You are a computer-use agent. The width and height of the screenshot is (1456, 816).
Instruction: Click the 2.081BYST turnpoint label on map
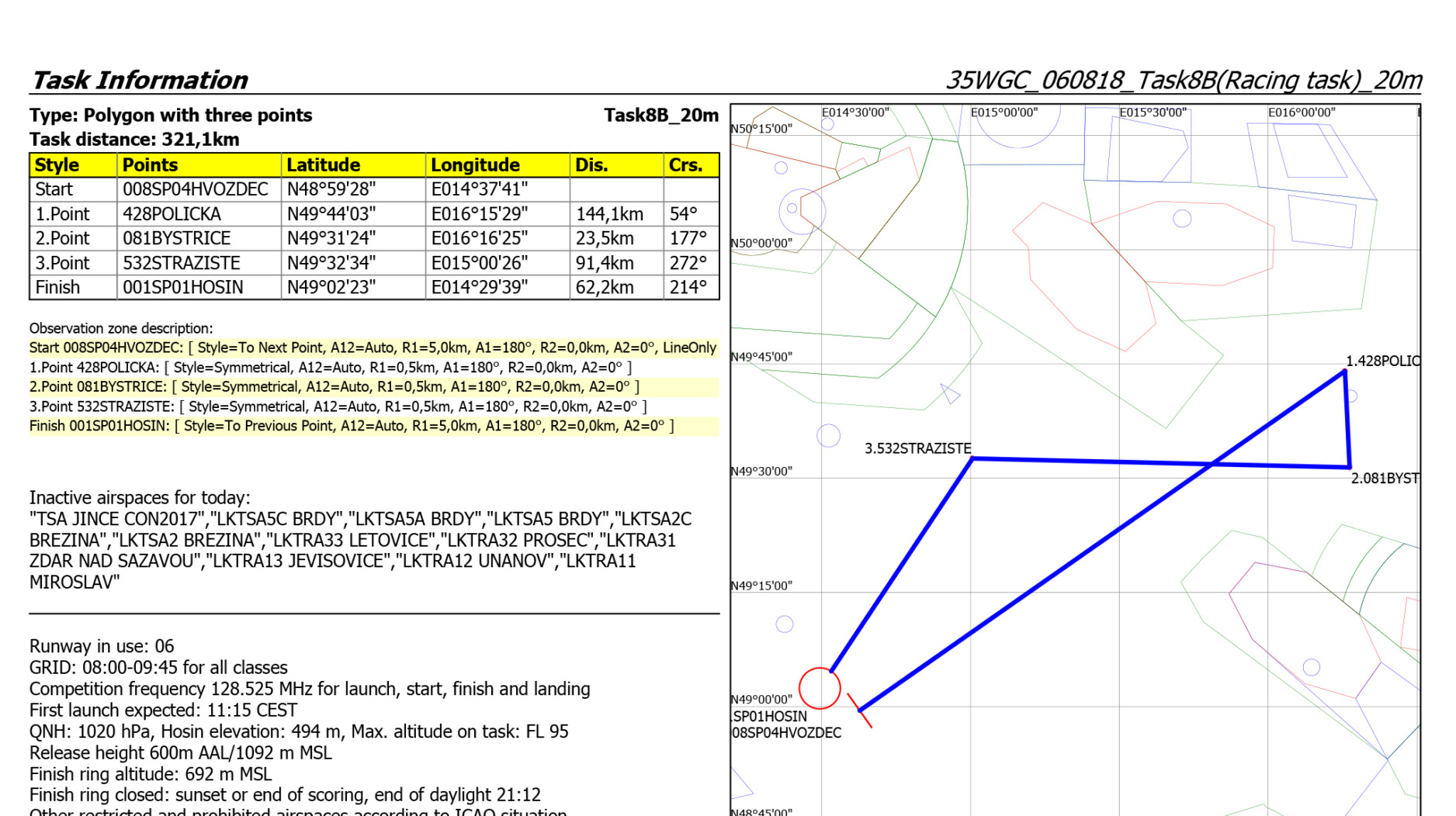point(1385,479)
